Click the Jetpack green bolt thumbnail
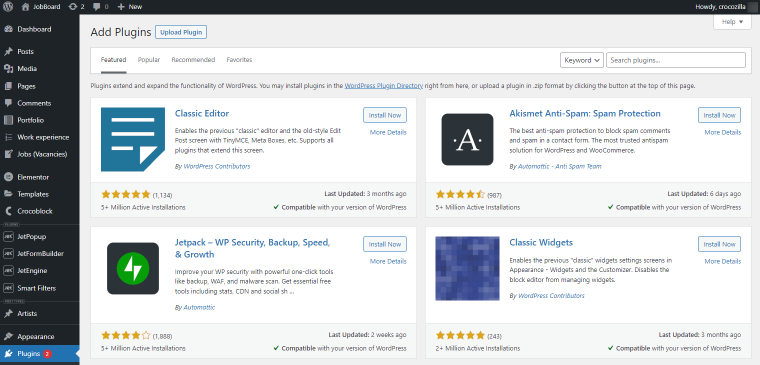760x365 pixels. 133,269
